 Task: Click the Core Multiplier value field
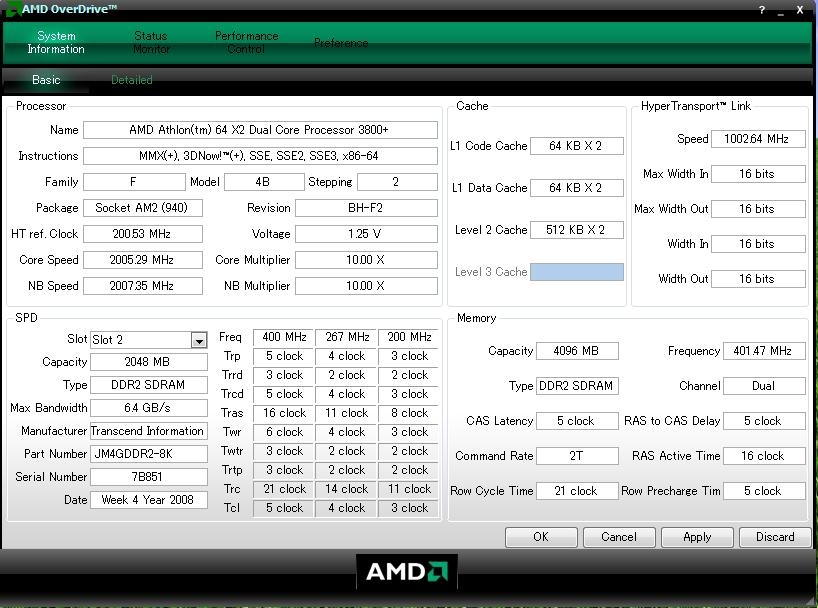coord(366,260)
